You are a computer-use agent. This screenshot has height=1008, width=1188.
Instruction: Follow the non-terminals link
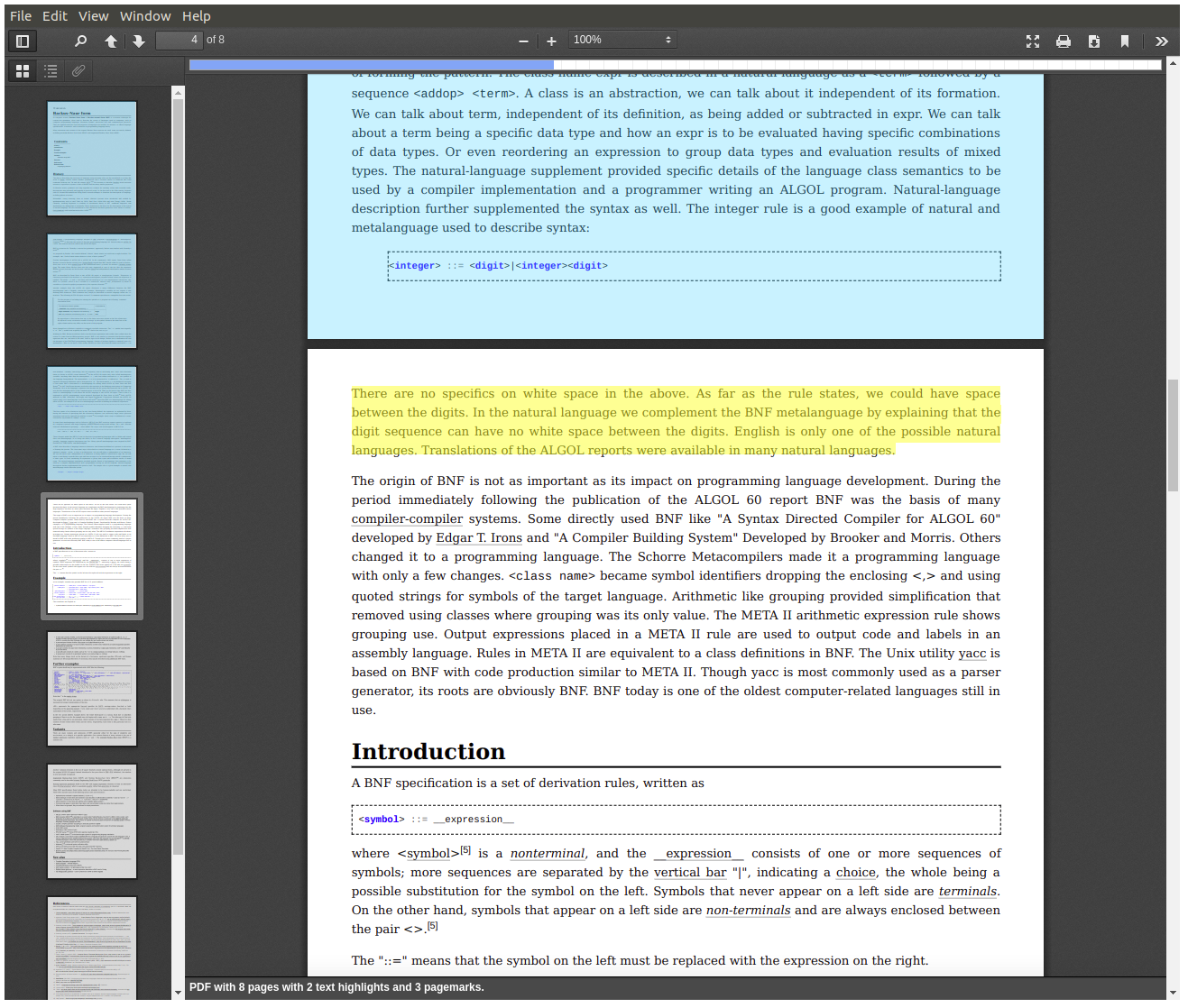tap(748, 911)
